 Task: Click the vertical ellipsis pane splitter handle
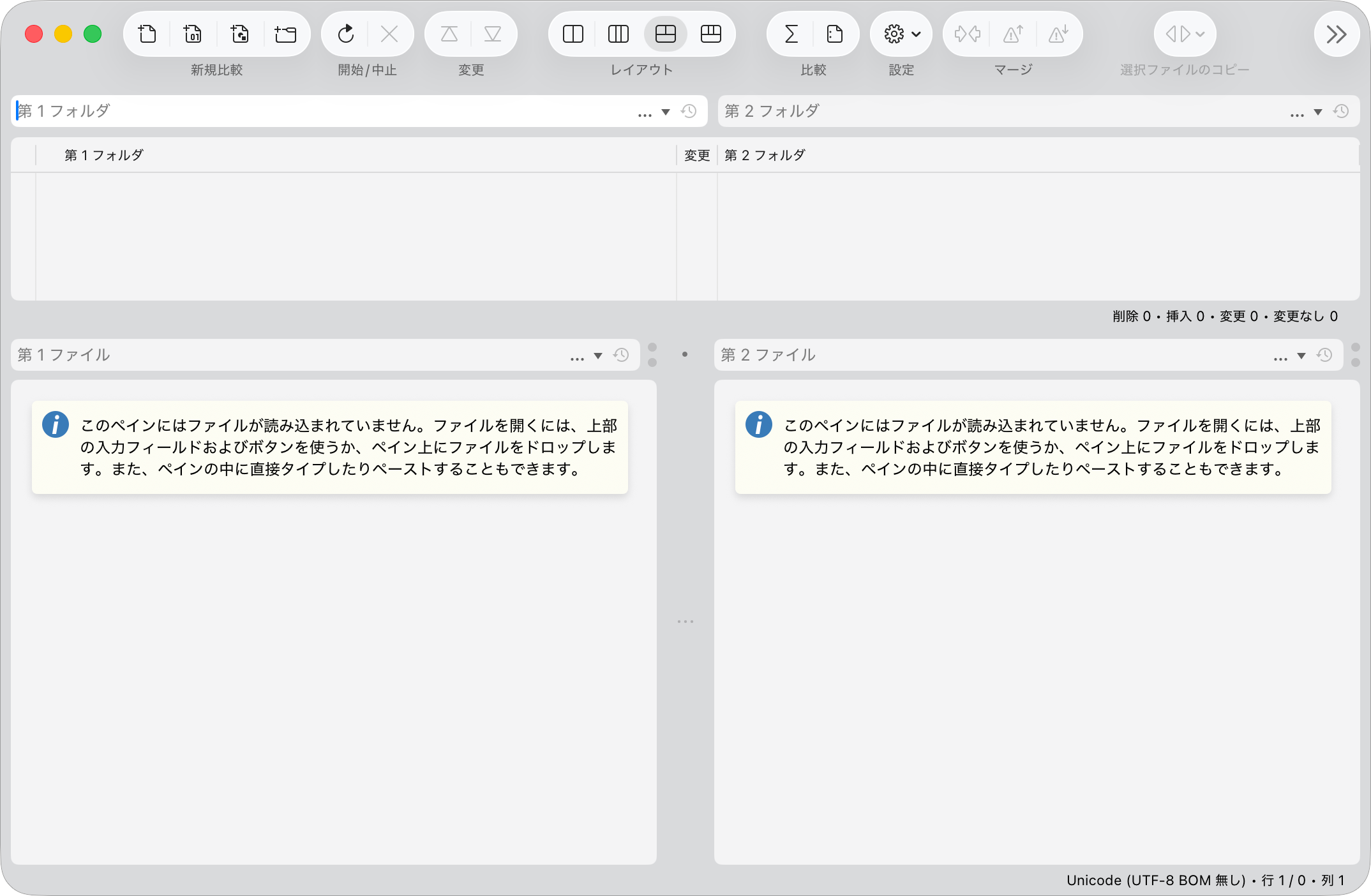(685, 621)
